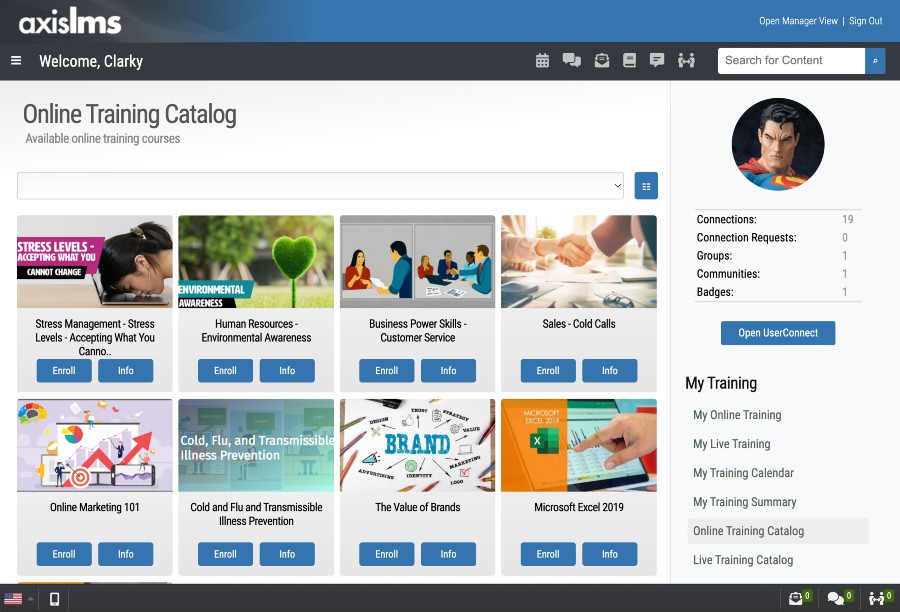This screenshot has width=900, height=612.
Task: Click the axislms logo
Action: point(69,22)
